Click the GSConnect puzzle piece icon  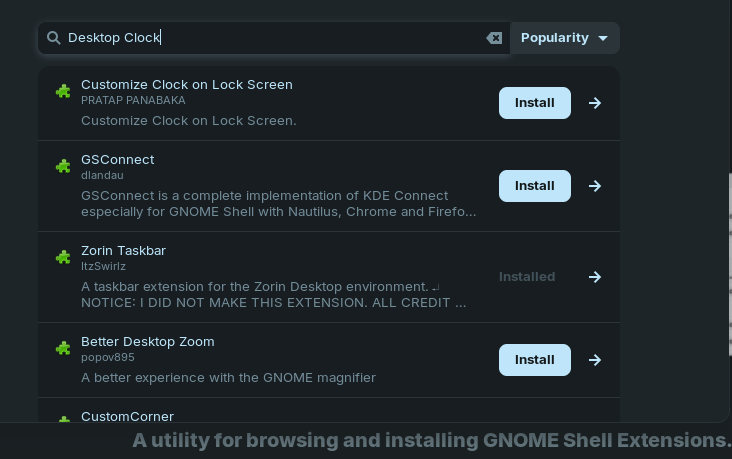[x=63, y=166]
